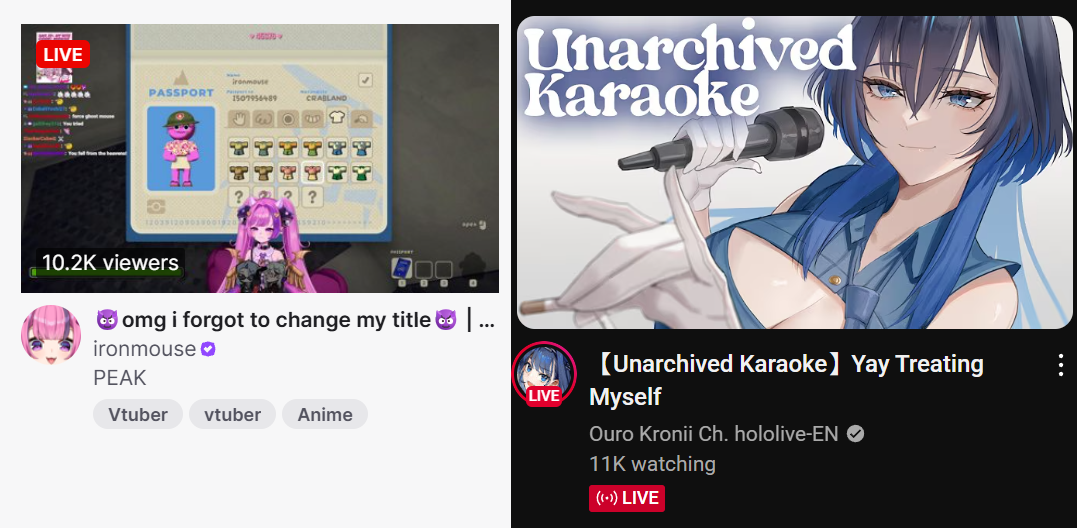This screenshot has height=528, width=1077.
Task: Open the PEAK game category link
Action: coord(120,378)
